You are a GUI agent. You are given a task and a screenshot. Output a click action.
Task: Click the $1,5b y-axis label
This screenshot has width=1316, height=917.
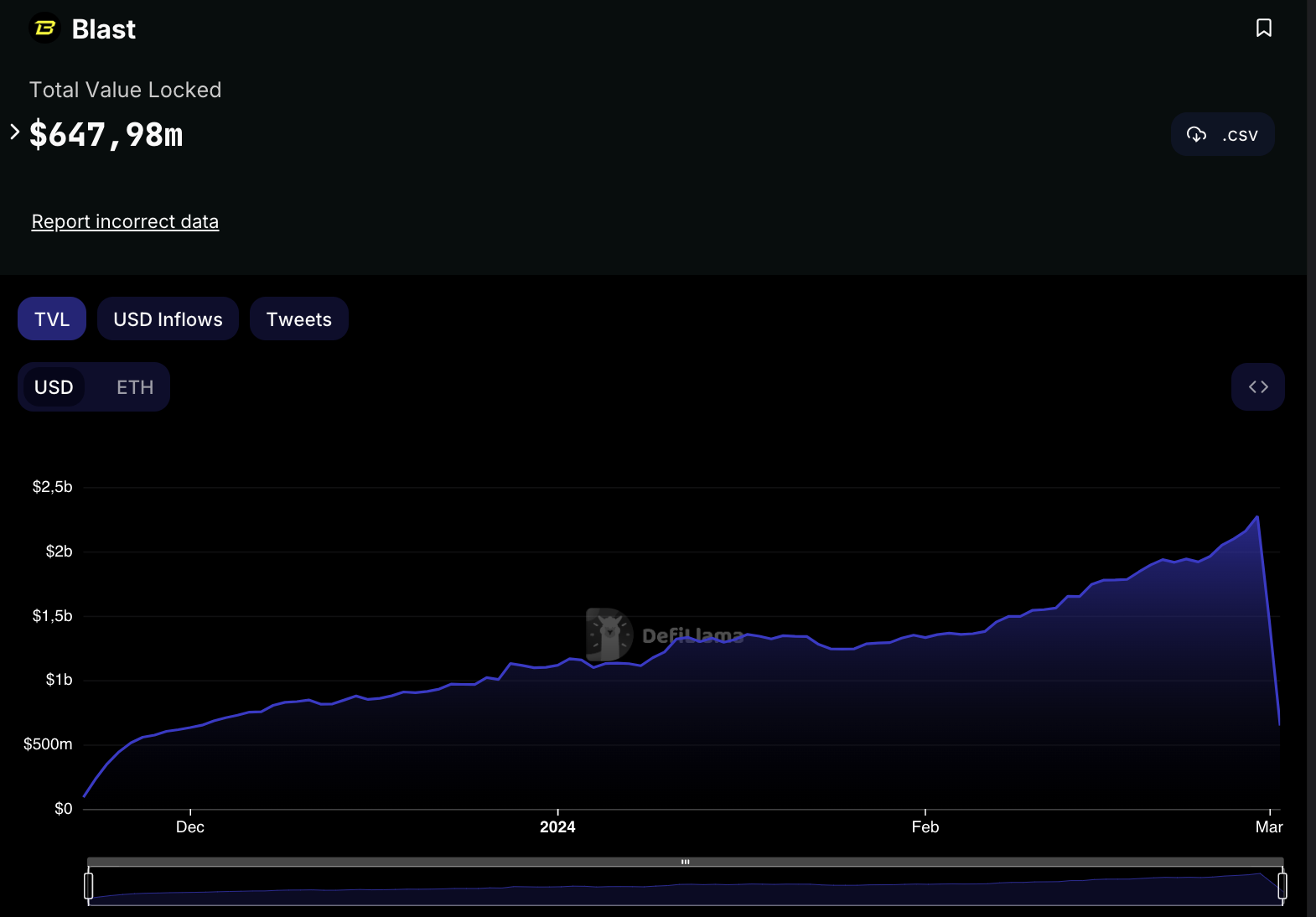52,616
